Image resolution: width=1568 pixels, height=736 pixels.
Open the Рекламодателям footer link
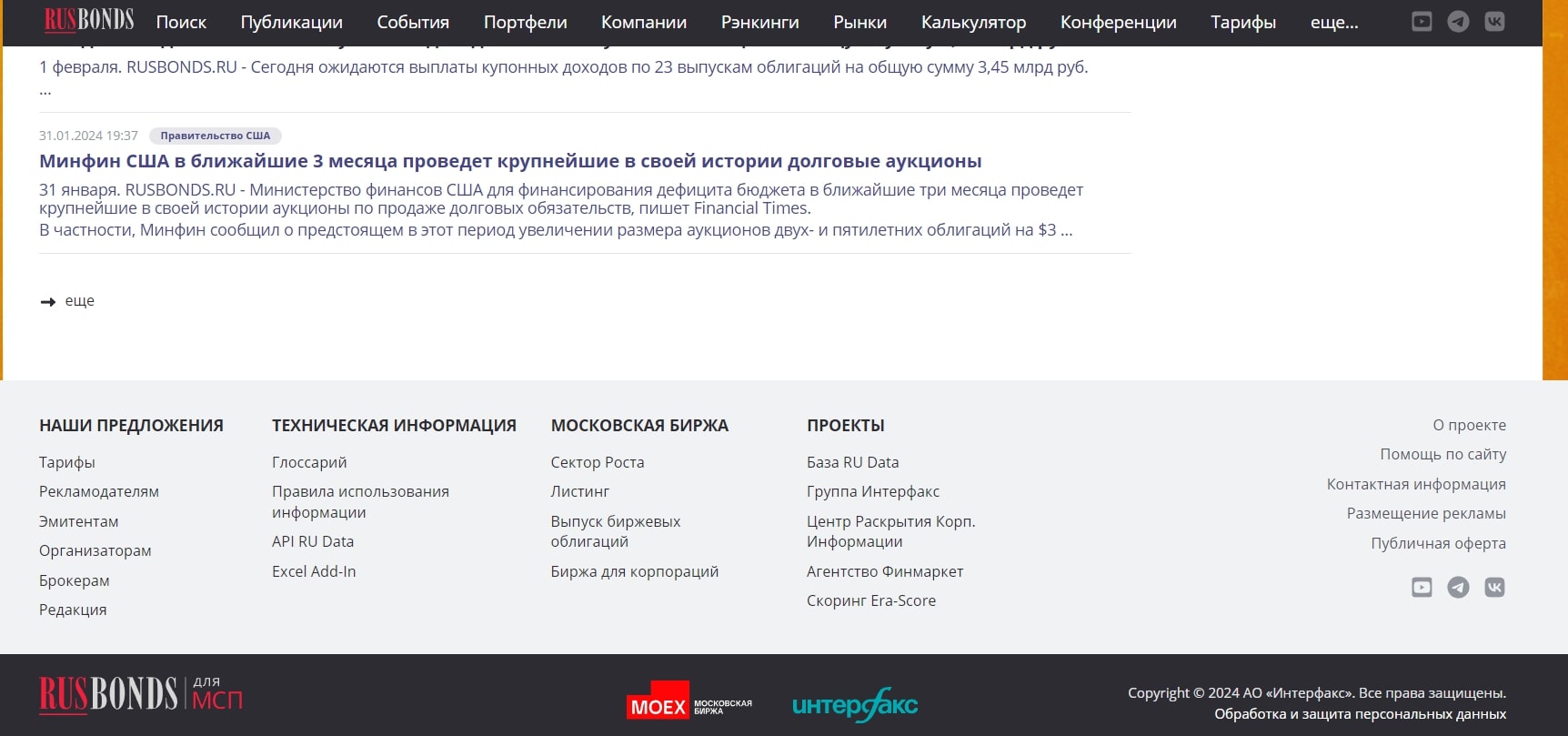[x=99, y=491]
